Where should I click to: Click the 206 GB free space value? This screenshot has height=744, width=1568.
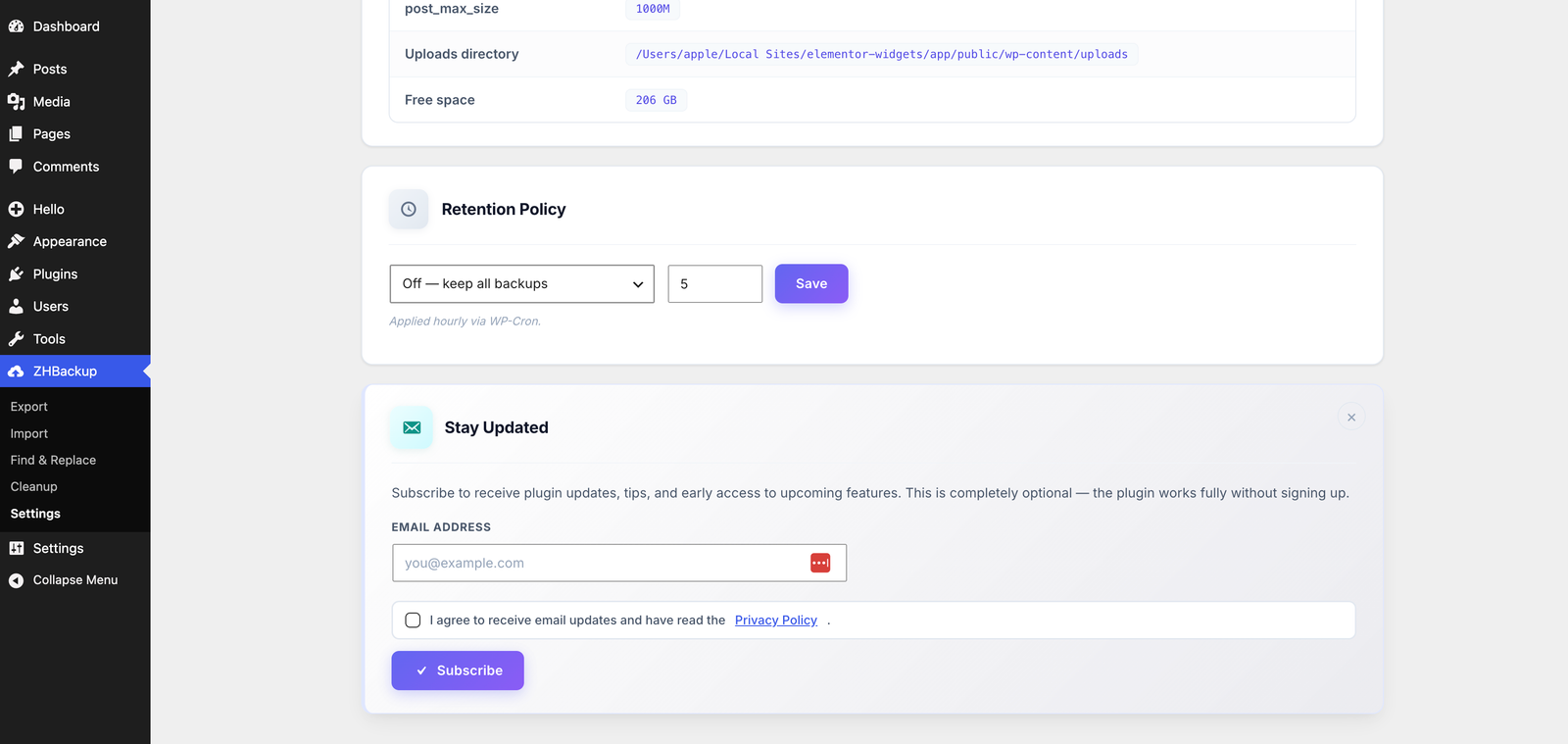tap(657, 100)
